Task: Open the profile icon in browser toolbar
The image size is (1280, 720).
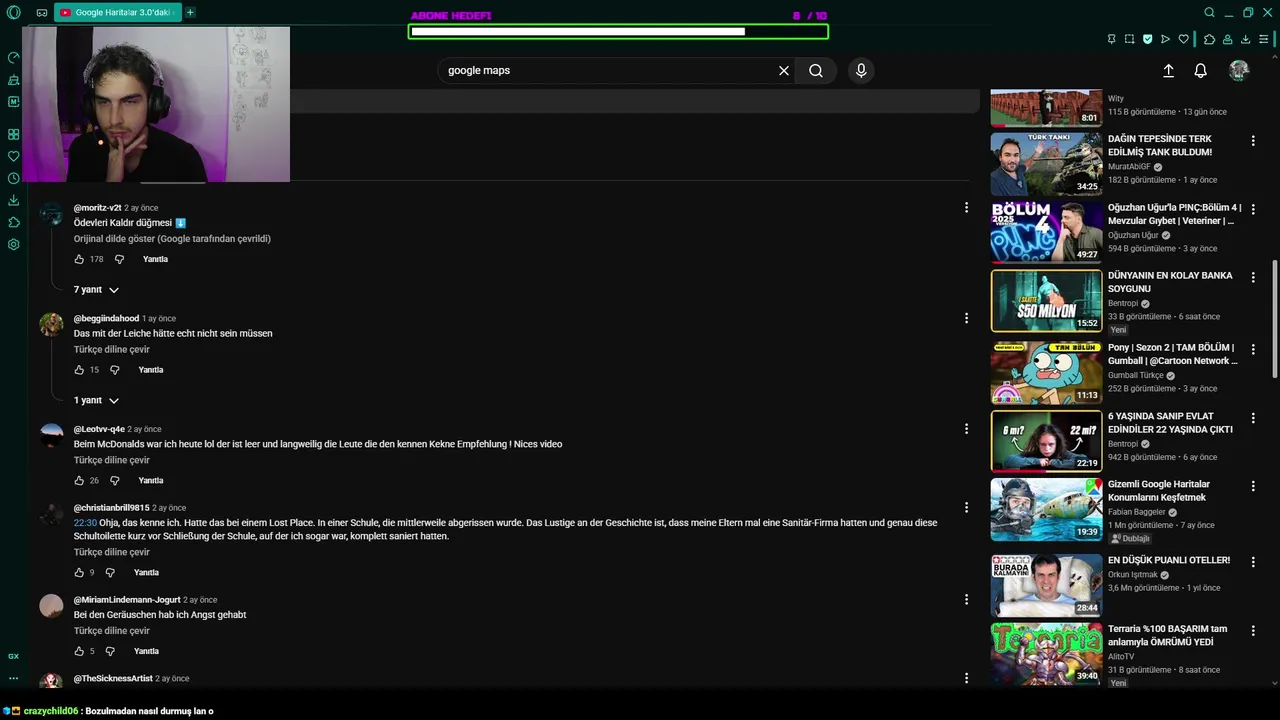Action: 1228,39
